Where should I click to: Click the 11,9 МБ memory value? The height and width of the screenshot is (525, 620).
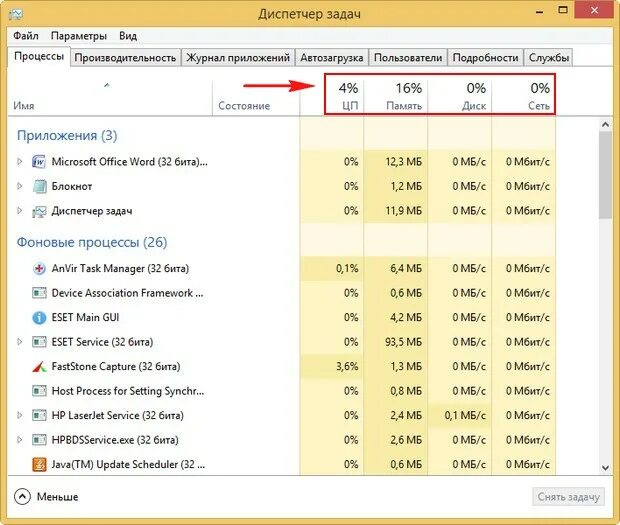coord(404,211)
